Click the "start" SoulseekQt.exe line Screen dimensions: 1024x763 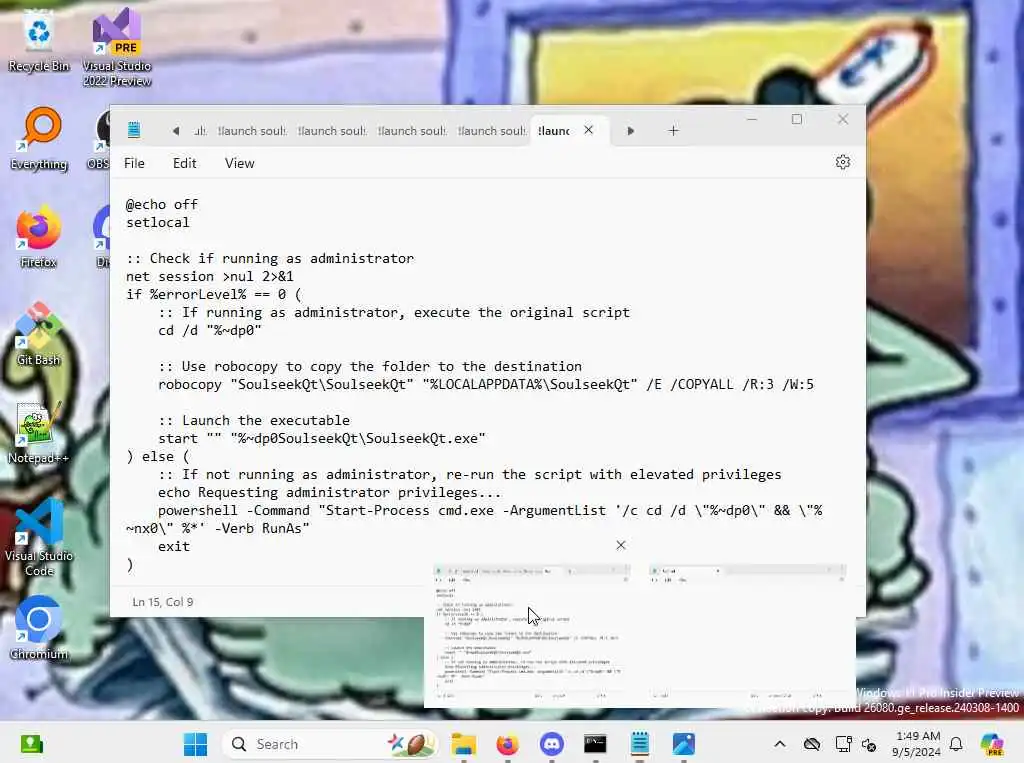tap(321, 438)
